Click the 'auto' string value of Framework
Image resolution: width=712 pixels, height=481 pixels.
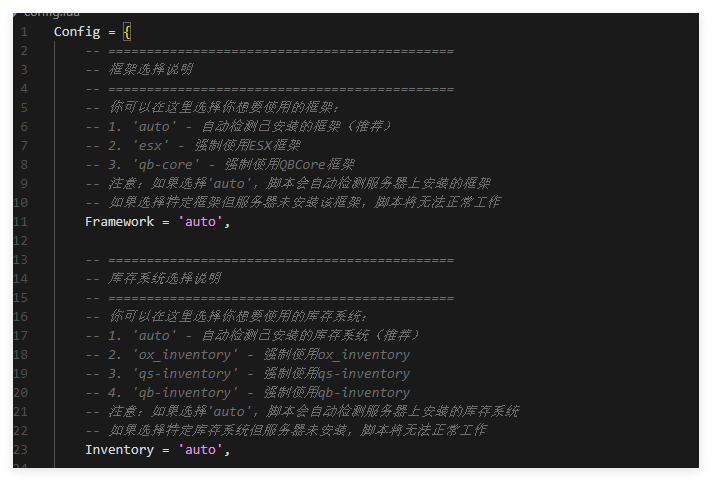203,221
